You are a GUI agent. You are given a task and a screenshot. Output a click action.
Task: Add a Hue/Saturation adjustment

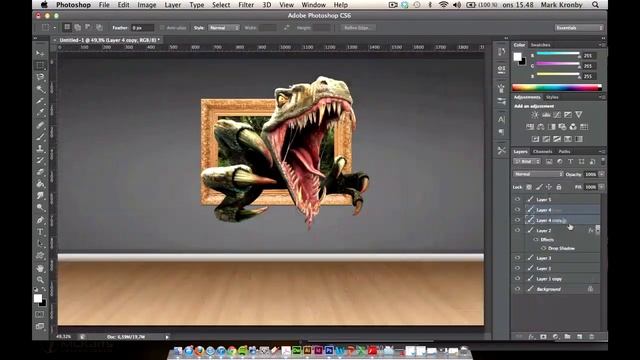point(530,127)
